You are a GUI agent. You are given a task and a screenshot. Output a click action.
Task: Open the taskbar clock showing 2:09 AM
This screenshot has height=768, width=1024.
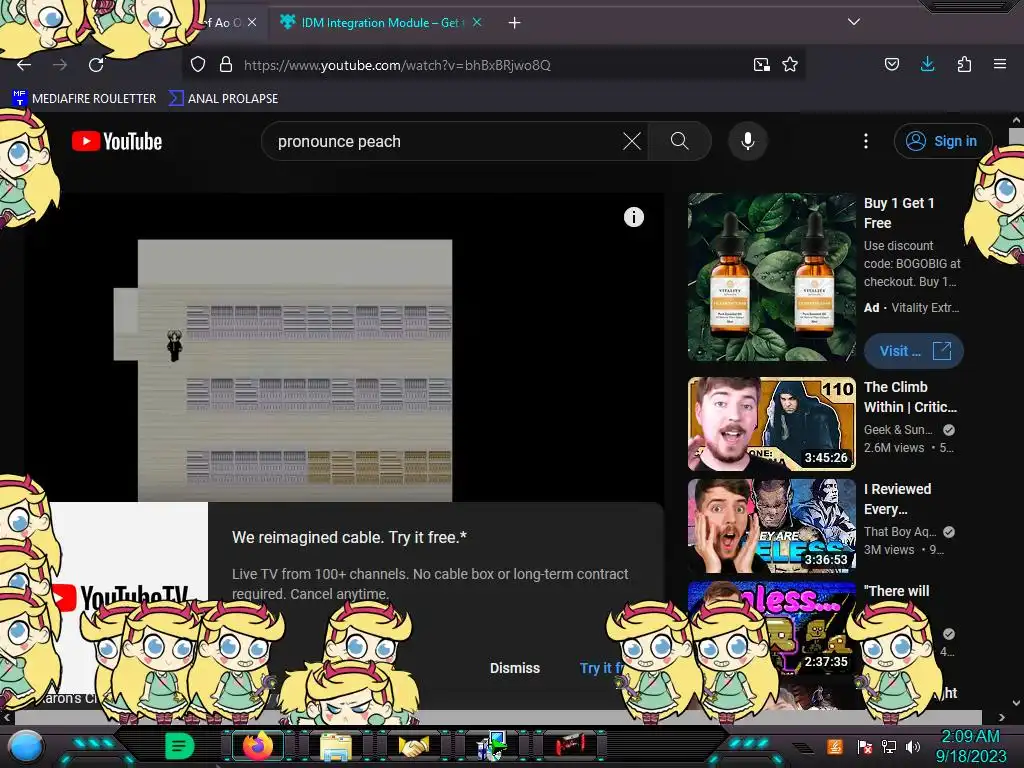[x=970, y=746]
